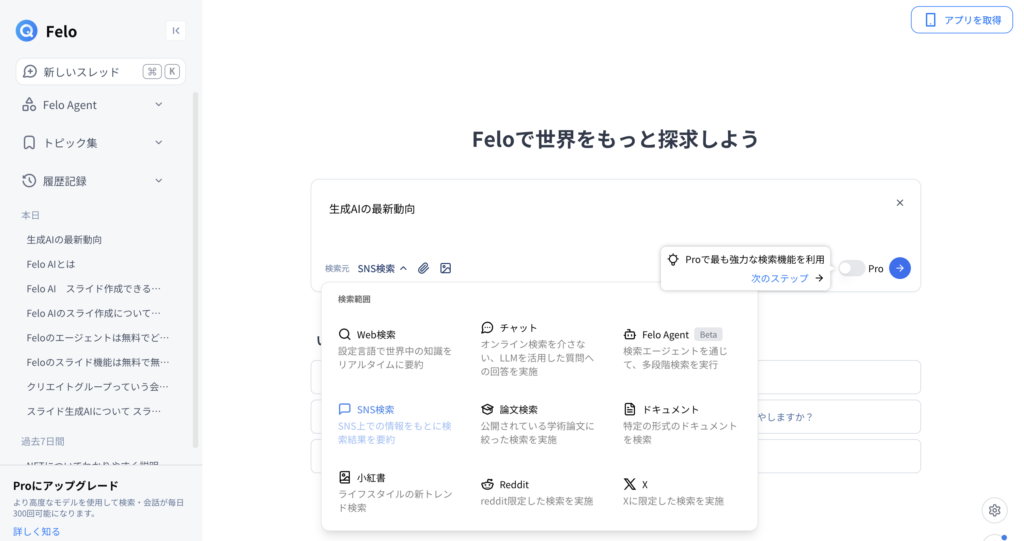This screenshot has height=541, width=1024.
Task: Expand the トピック集 section chevron
Action: click(159, 142)
